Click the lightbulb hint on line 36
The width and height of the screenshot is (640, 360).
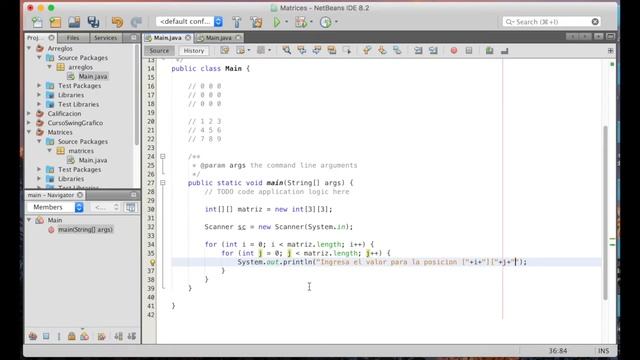[x=152, y=262]
